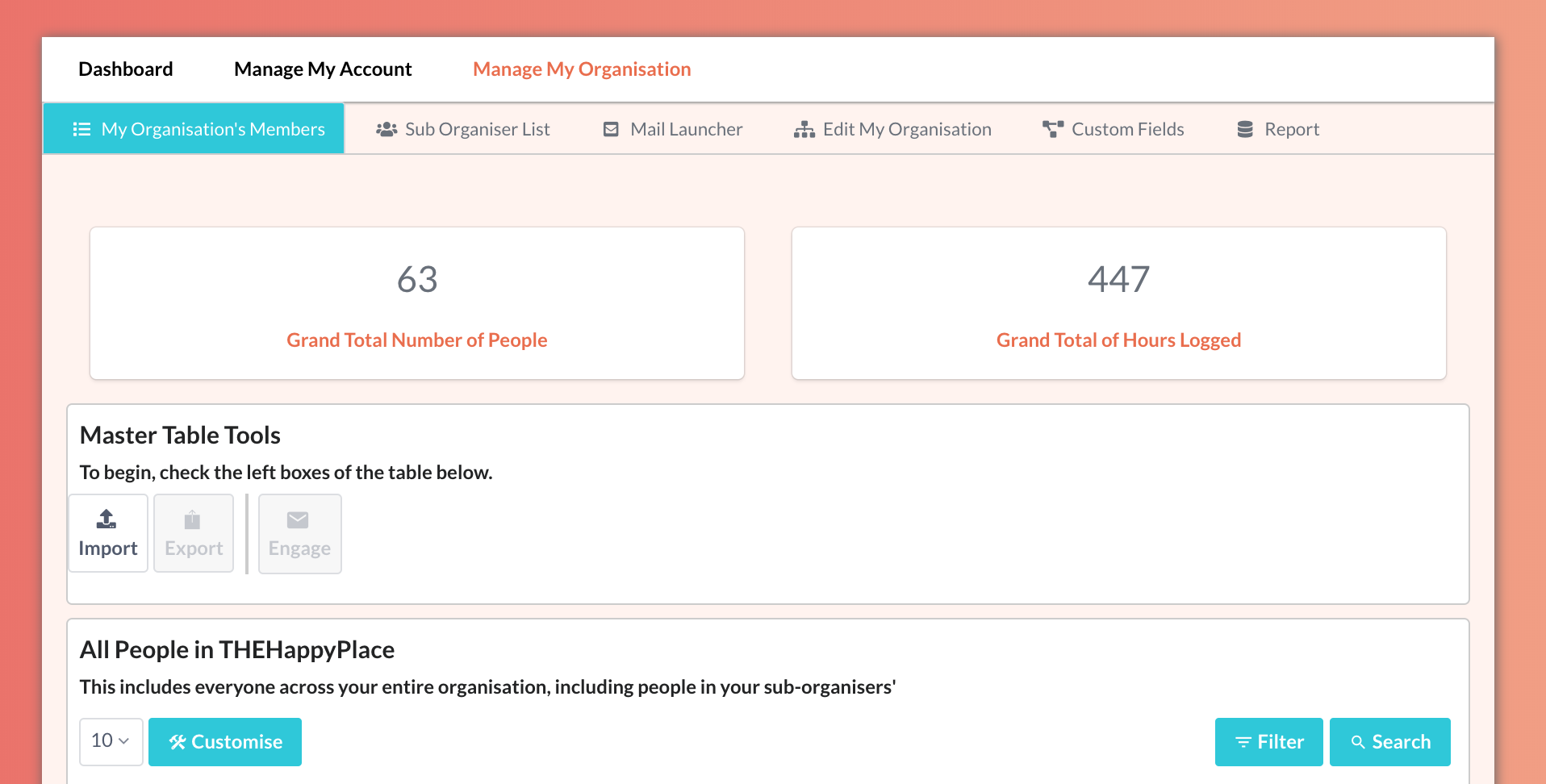The width and height of the screenshot is (1546, 784).
Task: Switch to Sub Organiser List
Action: pyautogui.click(x=462, y=129)
